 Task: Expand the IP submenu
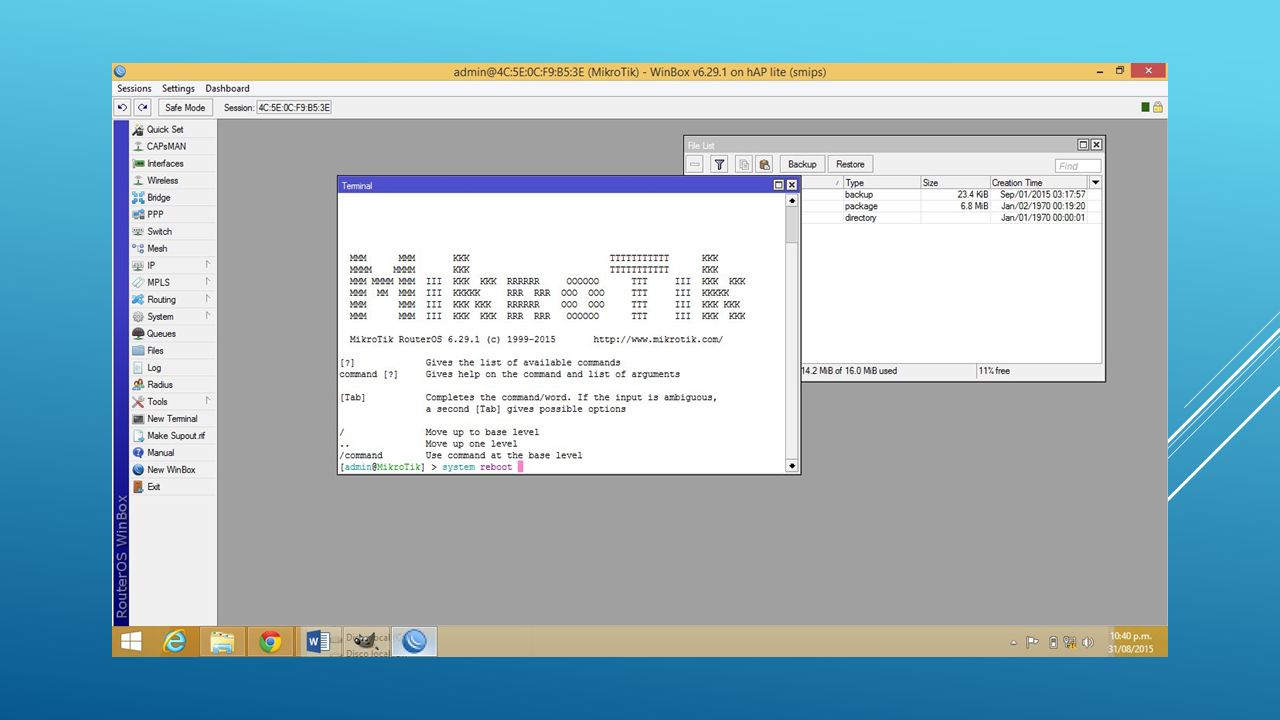173,265
